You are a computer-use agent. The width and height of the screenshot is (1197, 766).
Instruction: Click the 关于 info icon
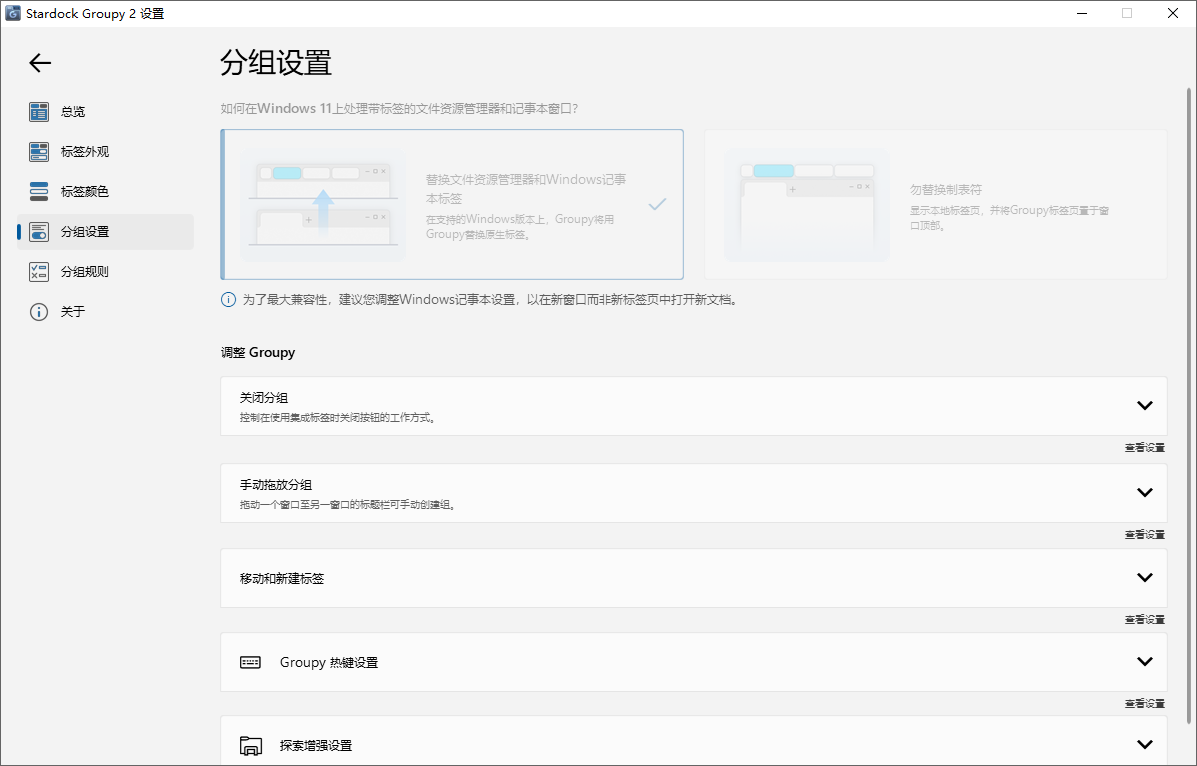pyautogui.click(x=39, y=312)
